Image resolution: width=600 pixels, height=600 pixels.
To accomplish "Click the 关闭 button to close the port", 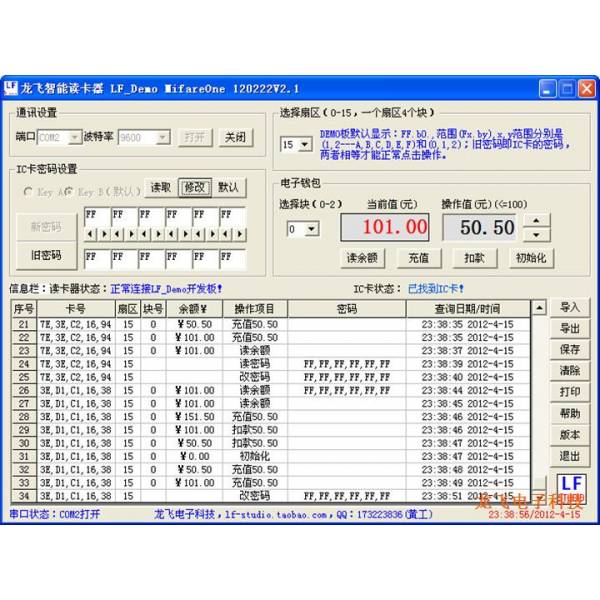I will [x=234, y=137].
